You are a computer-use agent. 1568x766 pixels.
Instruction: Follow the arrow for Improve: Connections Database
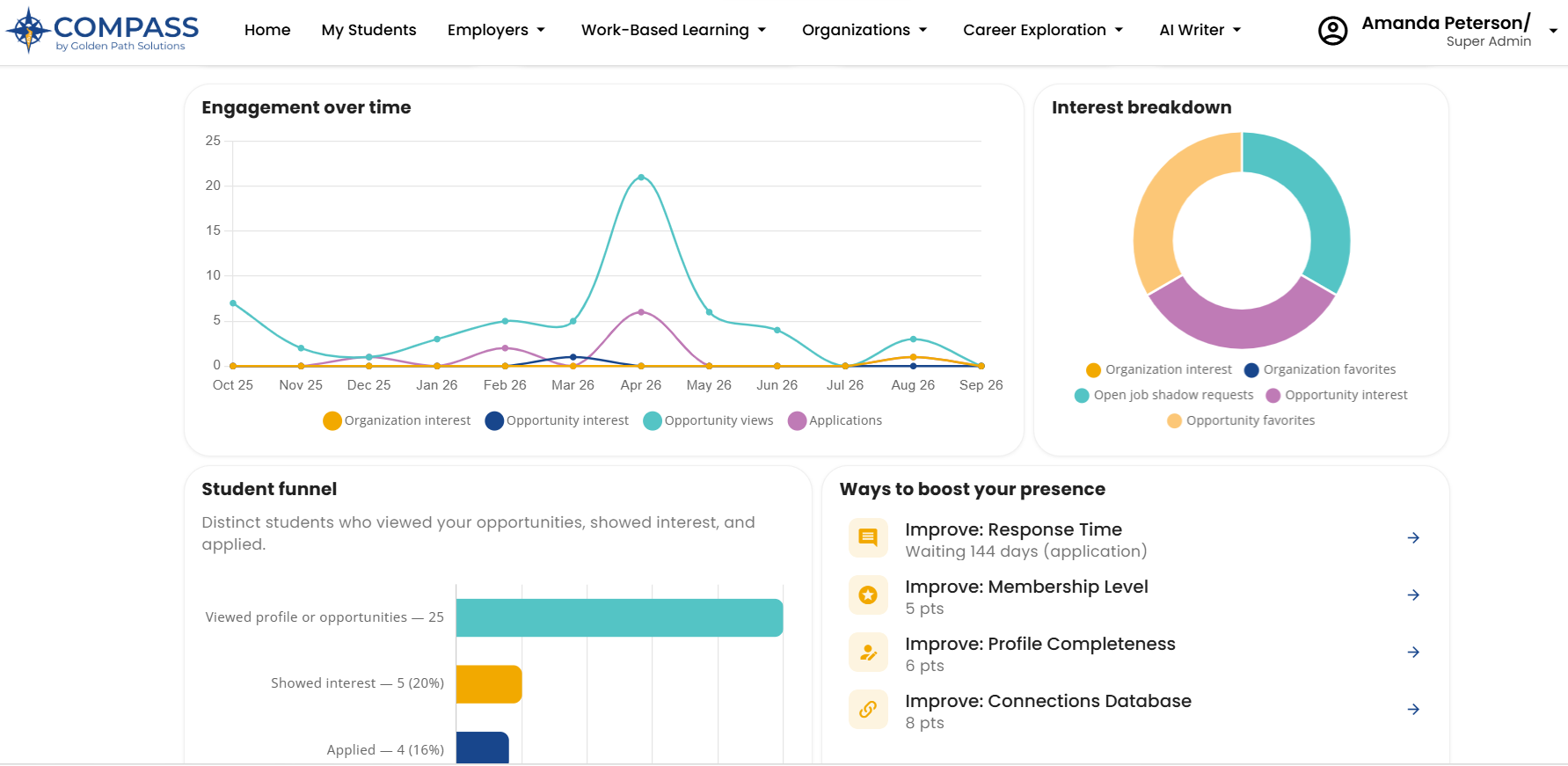point(1413,710)
